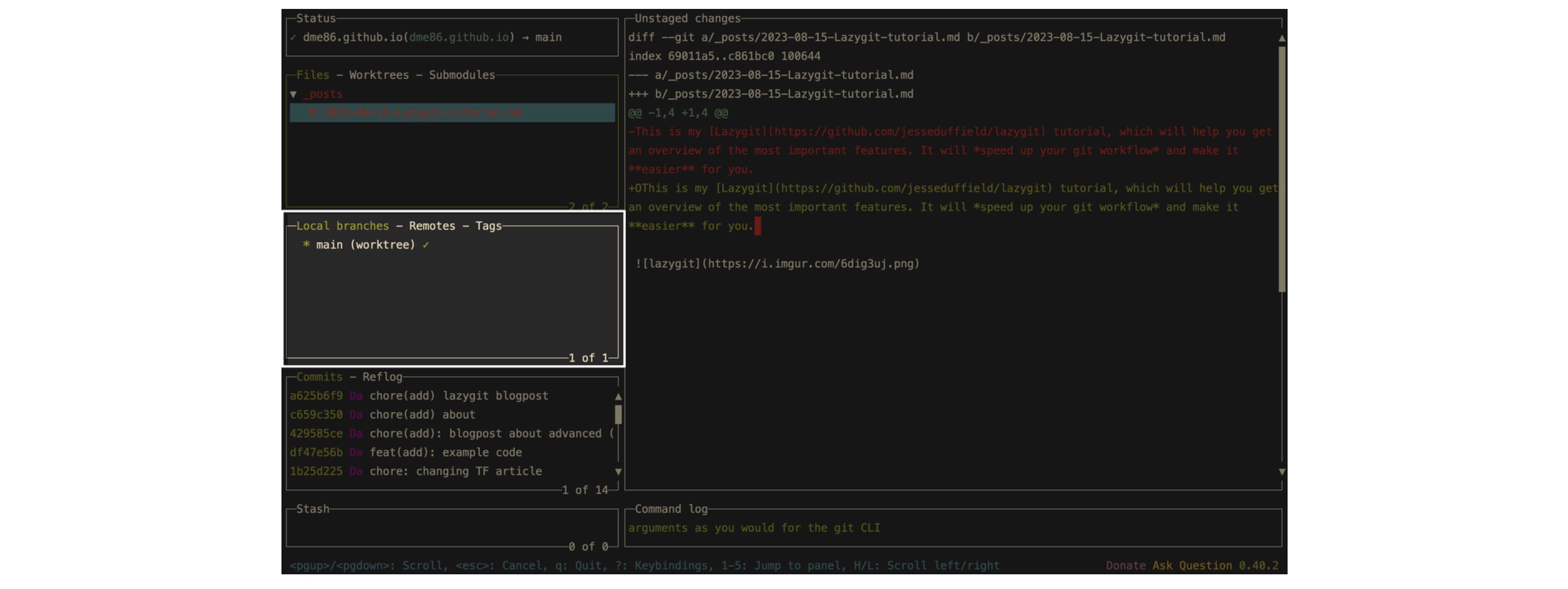Click the Unstaged changes panel title
This screenshot has width=1568, height=589.
(687, 19)
